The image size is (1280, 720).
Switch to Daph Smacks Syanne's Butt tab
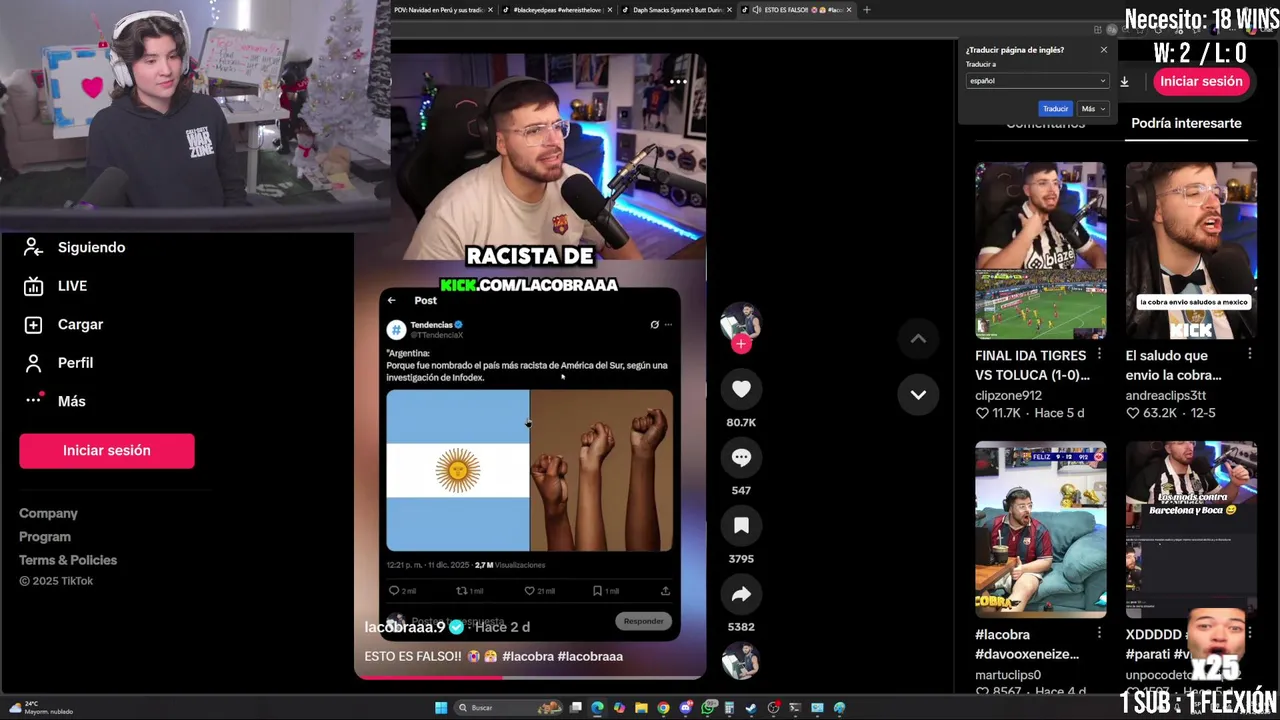pyautogui.click(x=676, y=10)
